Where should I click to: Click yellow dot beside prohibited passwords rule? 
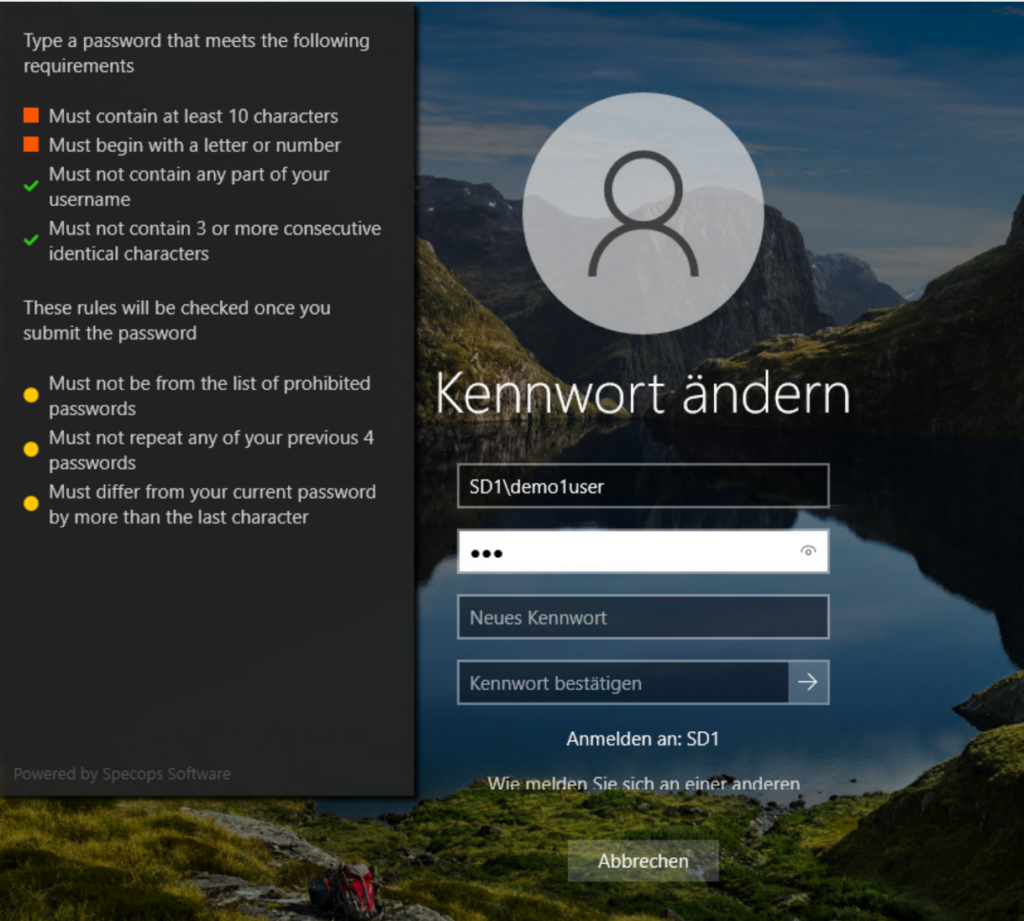31,395
